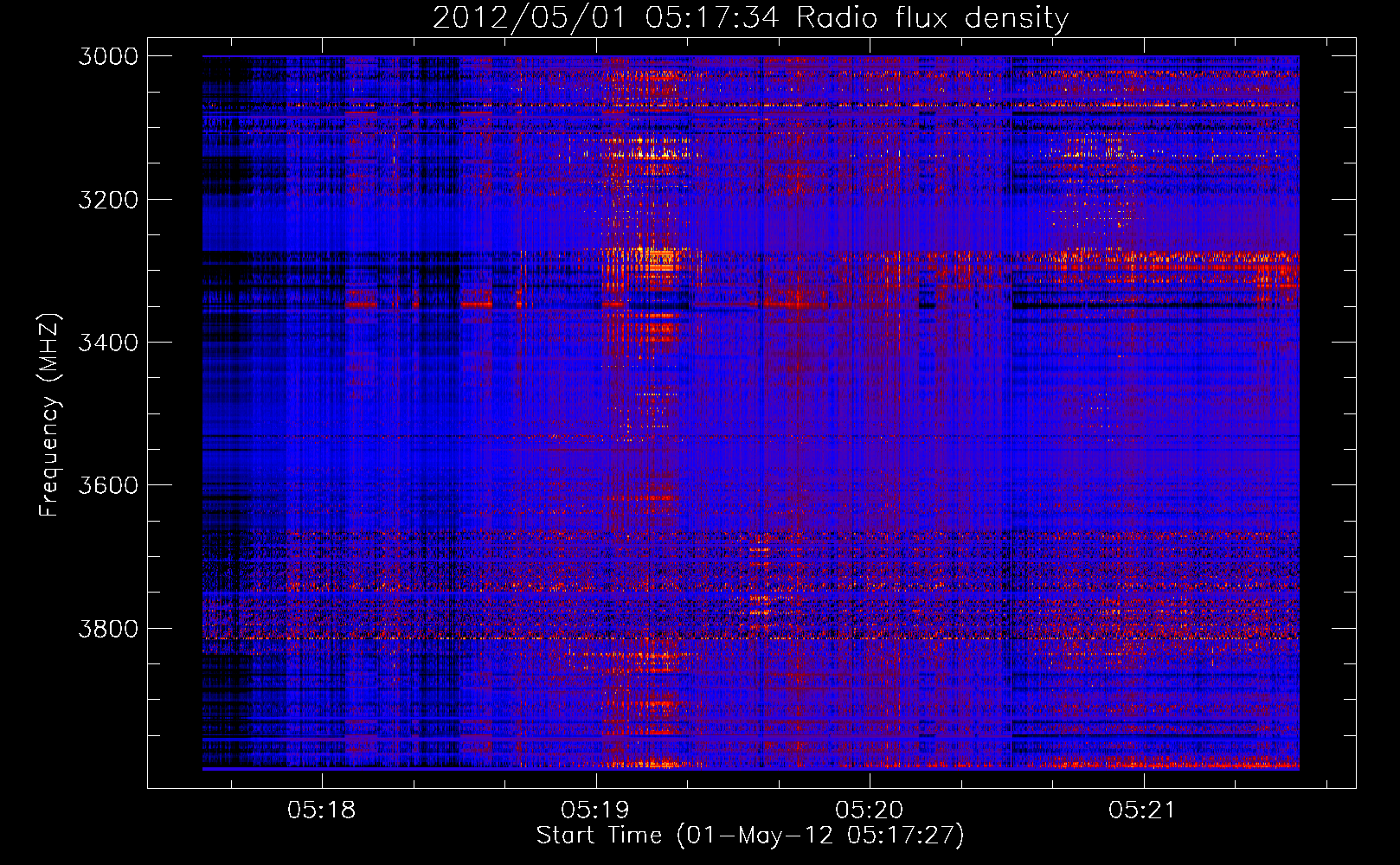Click the 'Start Time (01-May-12 05:17:27)' label
Viewport: 1400px width, 865px height.
tap(750, 836)
